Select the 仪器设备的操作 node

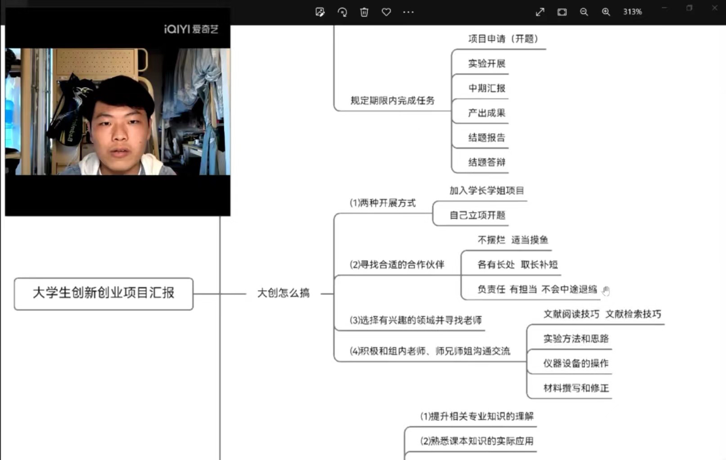pos(576,363)
